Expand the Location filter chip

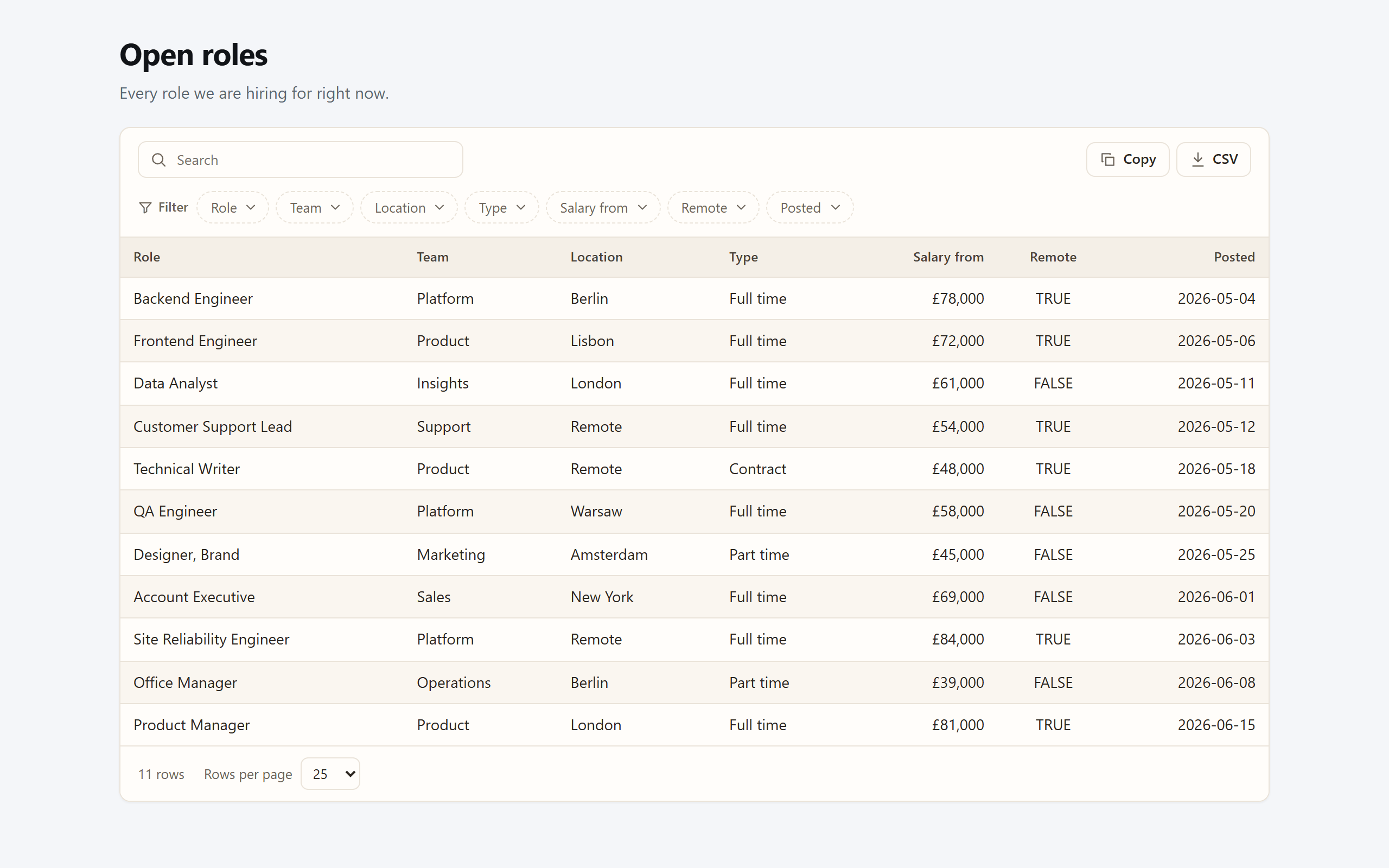409,208
